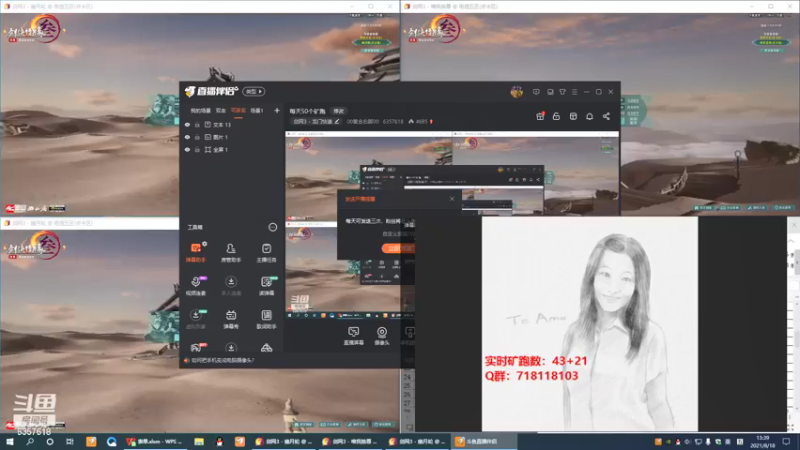The image size is (800, 450).
Task: Toggle visibility of 图片 1 source
Action: pyautogui.click(x=187, y=137)
